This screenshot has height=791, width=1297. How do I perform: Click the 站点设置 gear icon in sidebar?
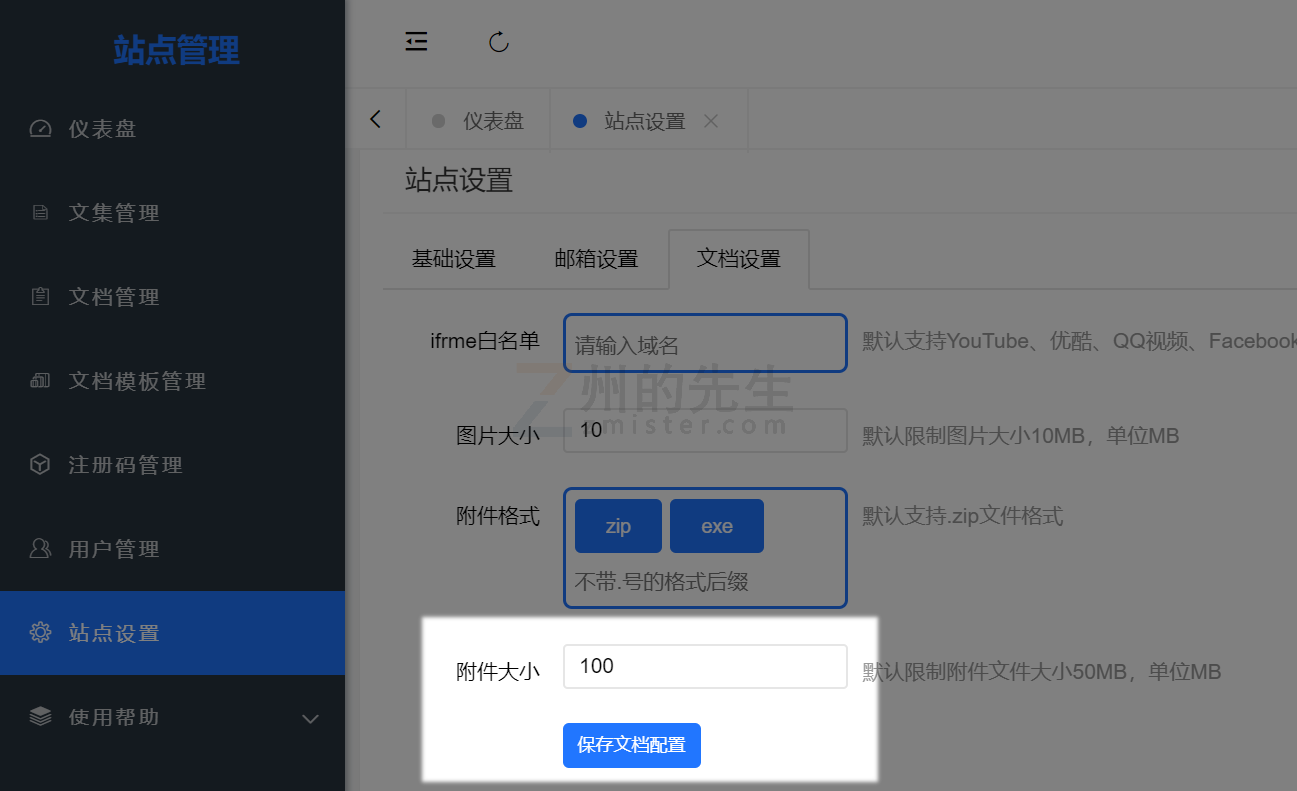click(x=40, y=633)
